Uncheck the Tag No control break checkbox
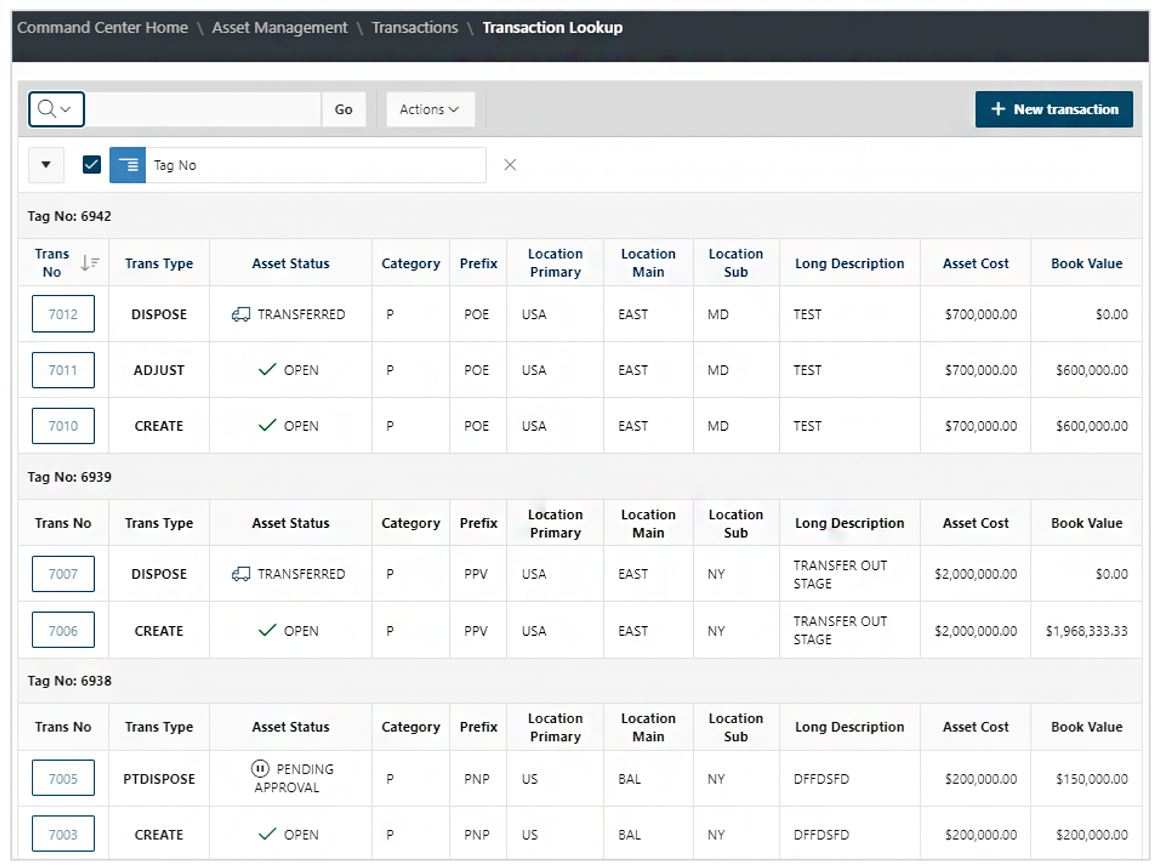This screenshot has width=1161, height=868. (91, 165)
